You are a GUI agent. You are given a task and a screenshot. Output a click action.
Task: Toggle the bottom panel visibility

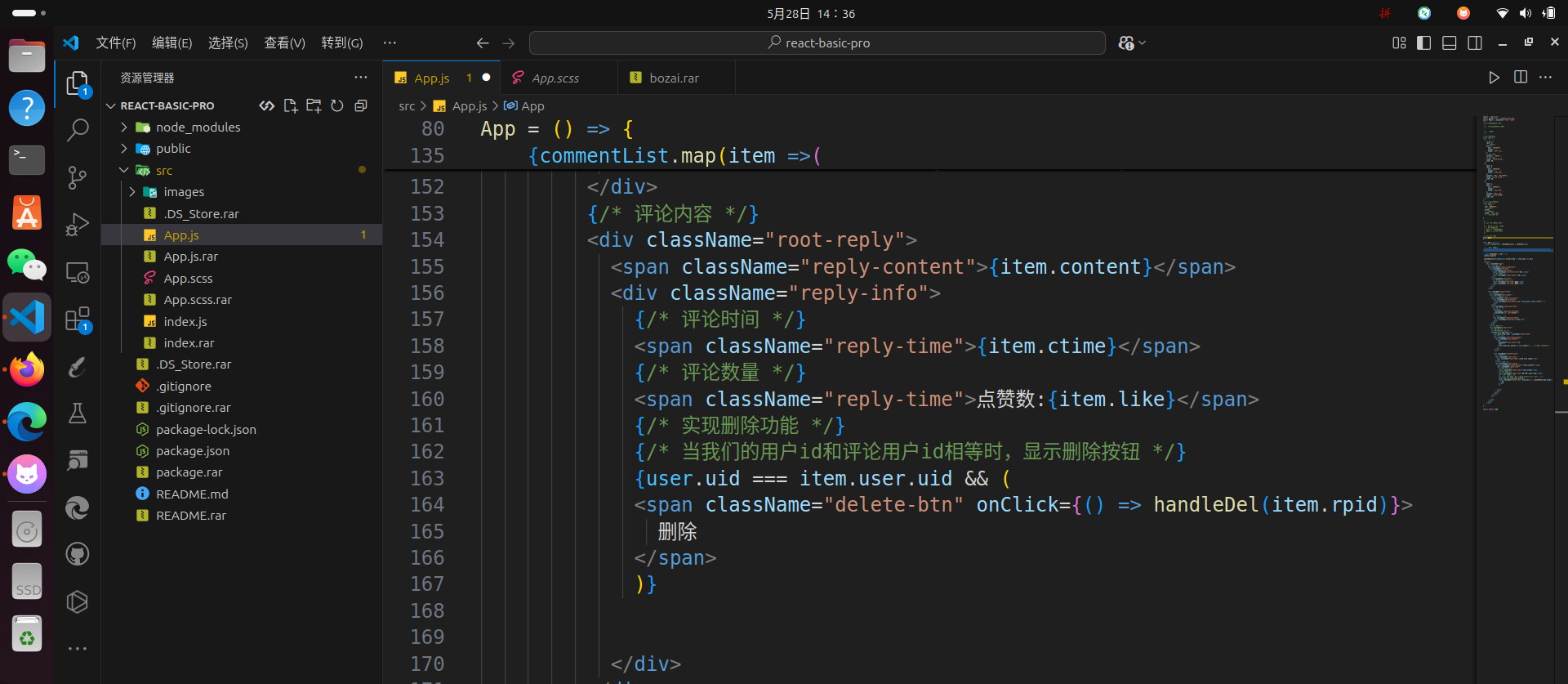pyautogui.click(x=1450, y=43)
